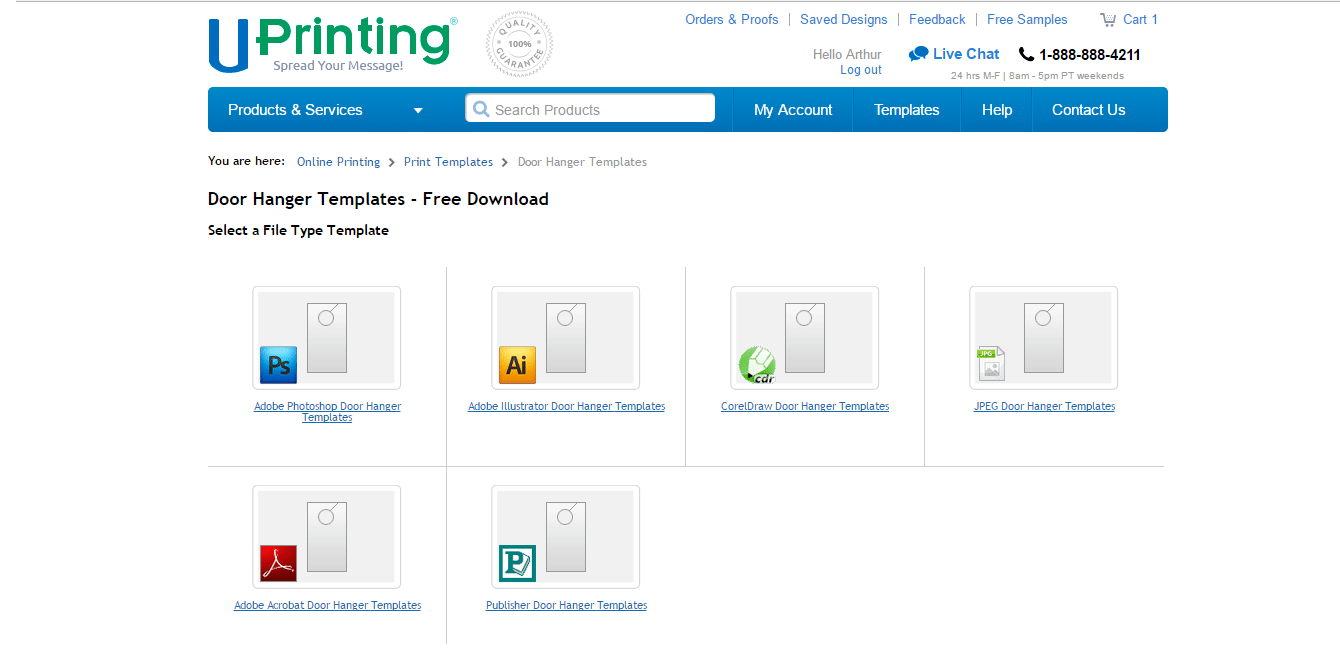Focus the Search Products field
This screenshot has height=652, width=1340.
pyautogui.click(x=590, y=108)
